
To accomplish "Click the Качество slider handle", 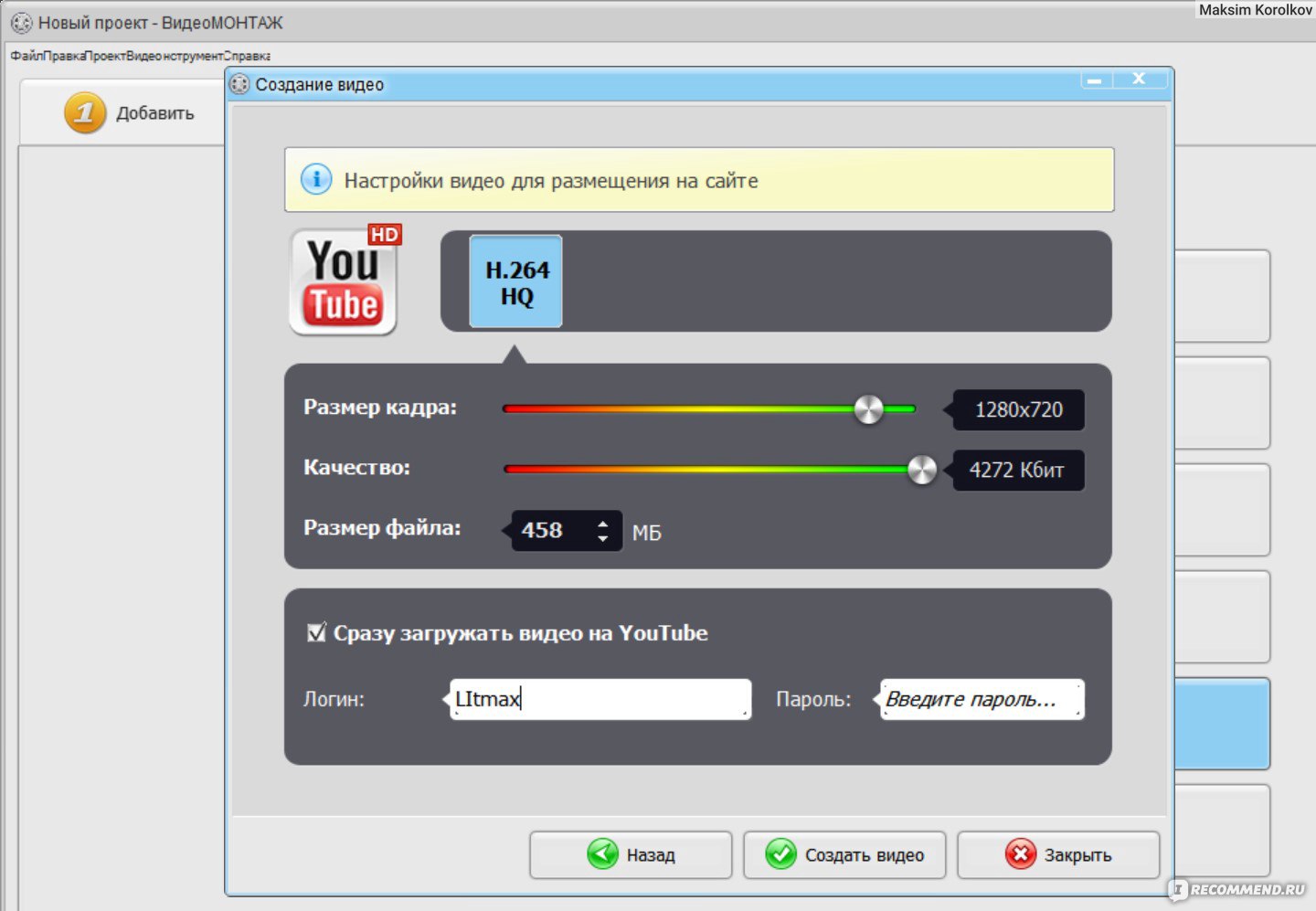I will (x=922, y=470).
